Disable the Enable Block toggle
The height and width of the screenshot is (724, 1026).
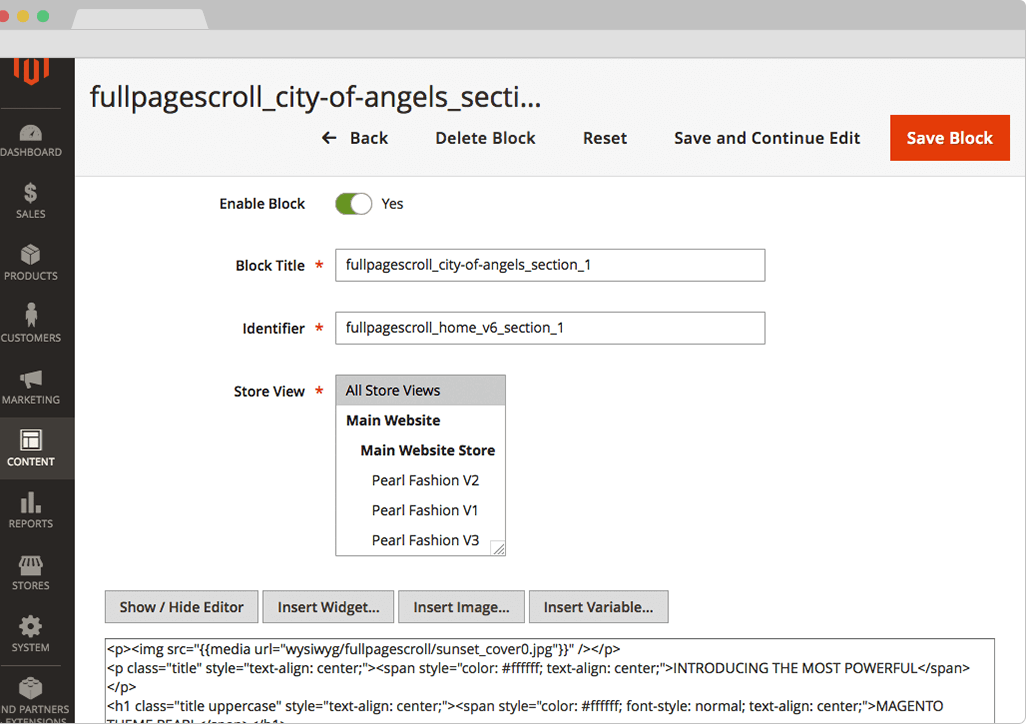click(x=352, y=203)
